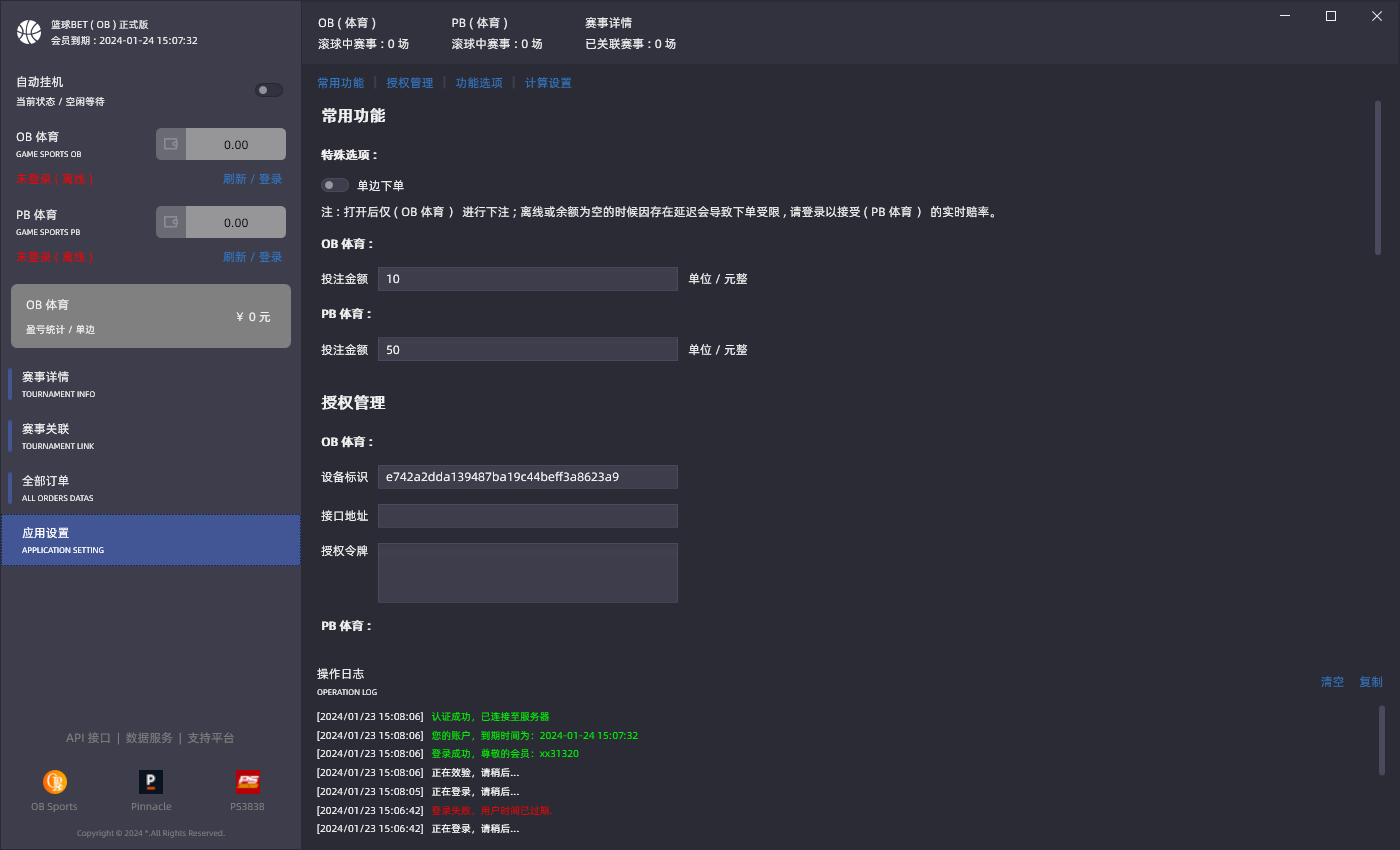Open the 计算设置 tab

click(x=548, y=83)
